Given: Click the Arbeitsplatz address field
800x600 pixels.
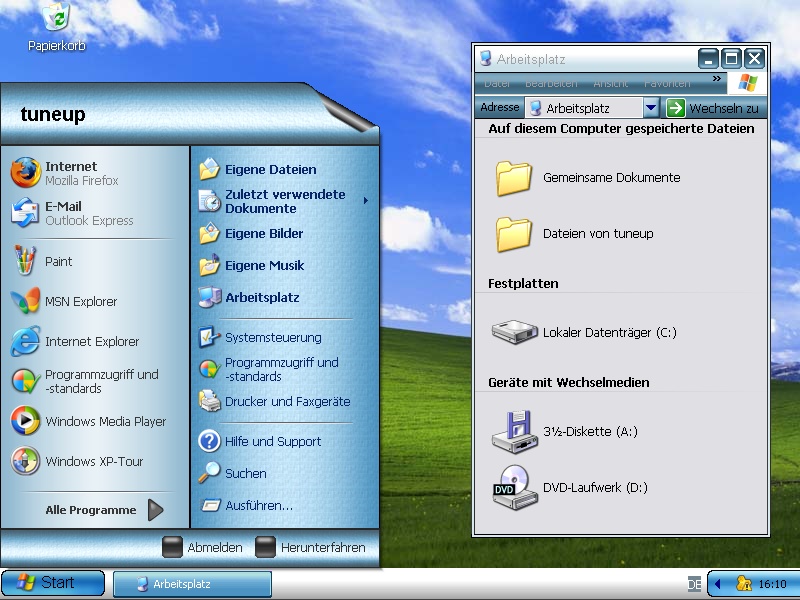Looking at the screenshot, I should pos(584,108).
